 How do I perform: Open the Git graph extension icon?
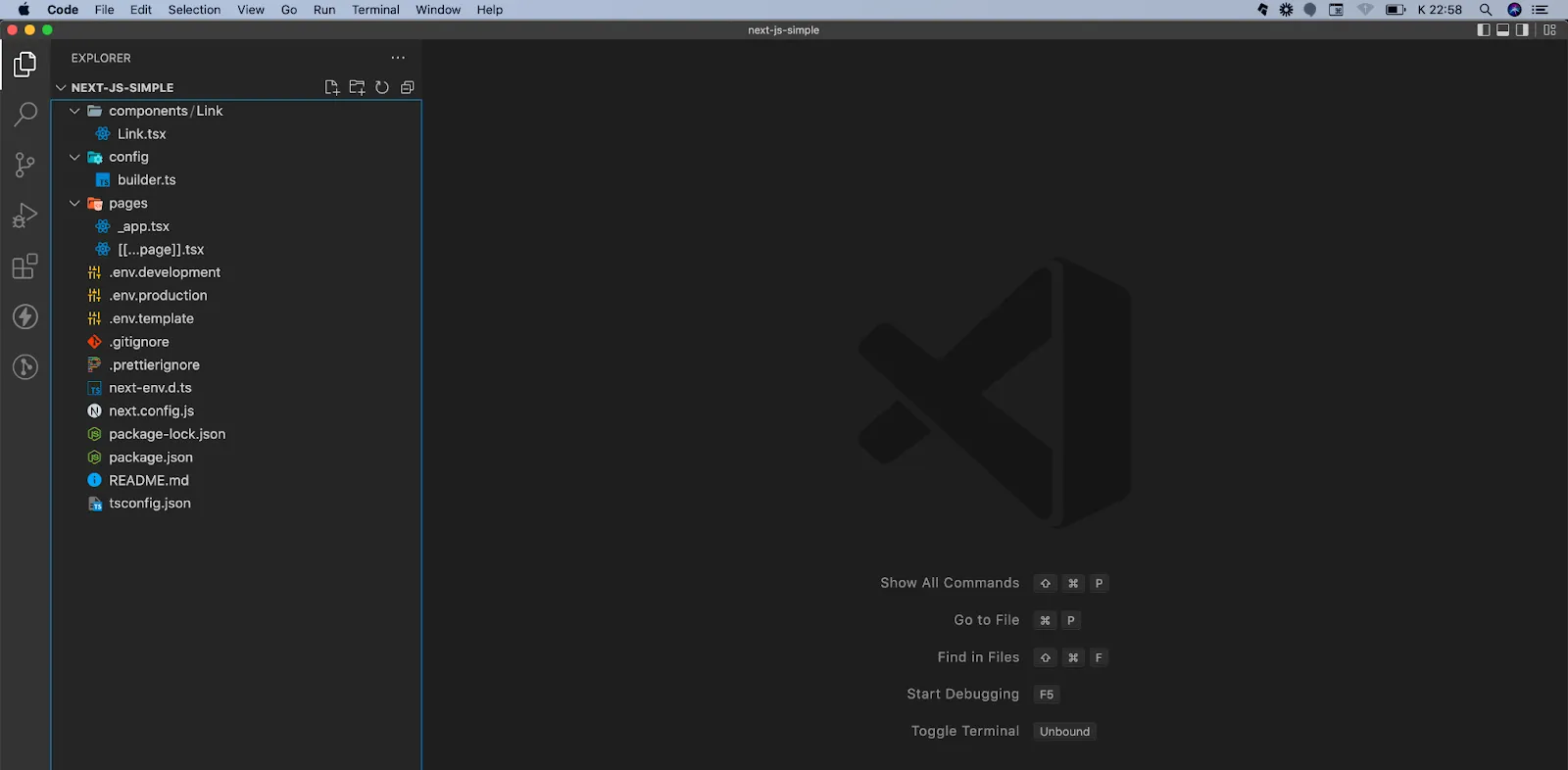25,367
